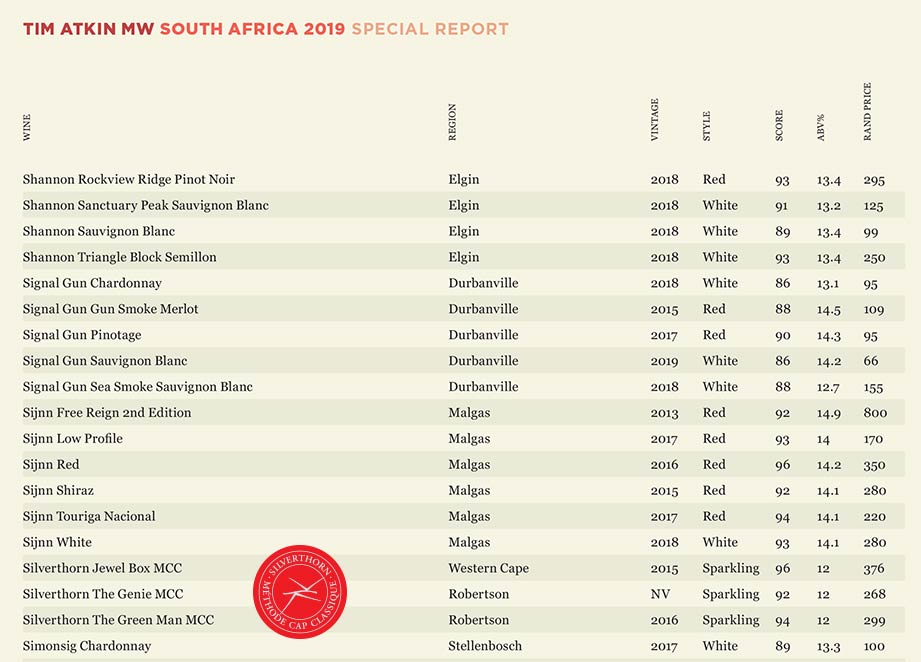The height and width of the screenshot is (662, 921).
Task: Click 'Sijnn Free Reign 2nd Edition' wine name
Action: click(x=107, y=413)
